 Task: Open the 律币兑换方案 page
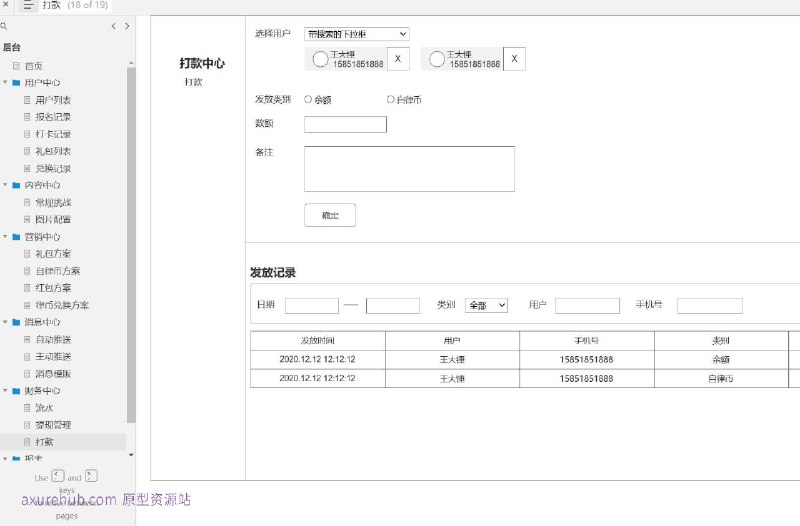pyautogui.click(x=62, y=305)
